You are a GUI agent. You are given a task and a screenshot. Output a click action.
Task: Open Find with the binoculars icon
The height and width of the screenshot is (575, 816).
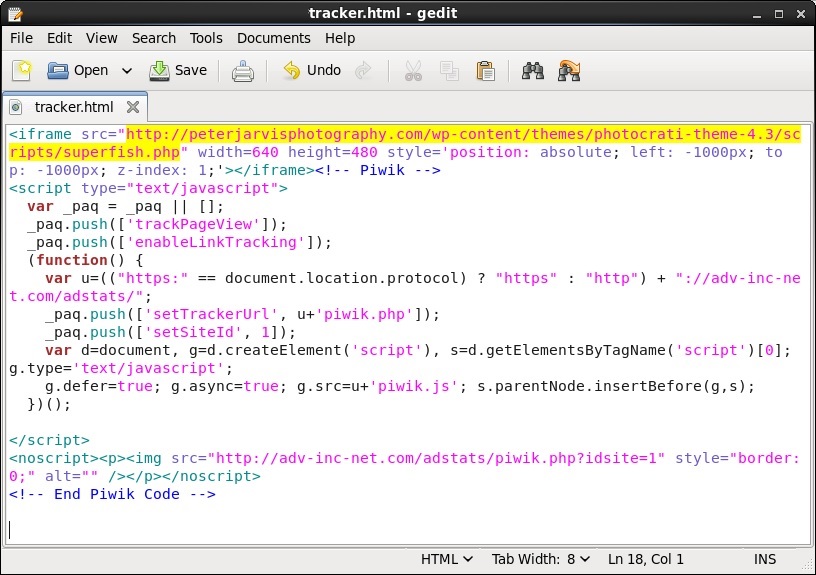(x=533, y=71)
